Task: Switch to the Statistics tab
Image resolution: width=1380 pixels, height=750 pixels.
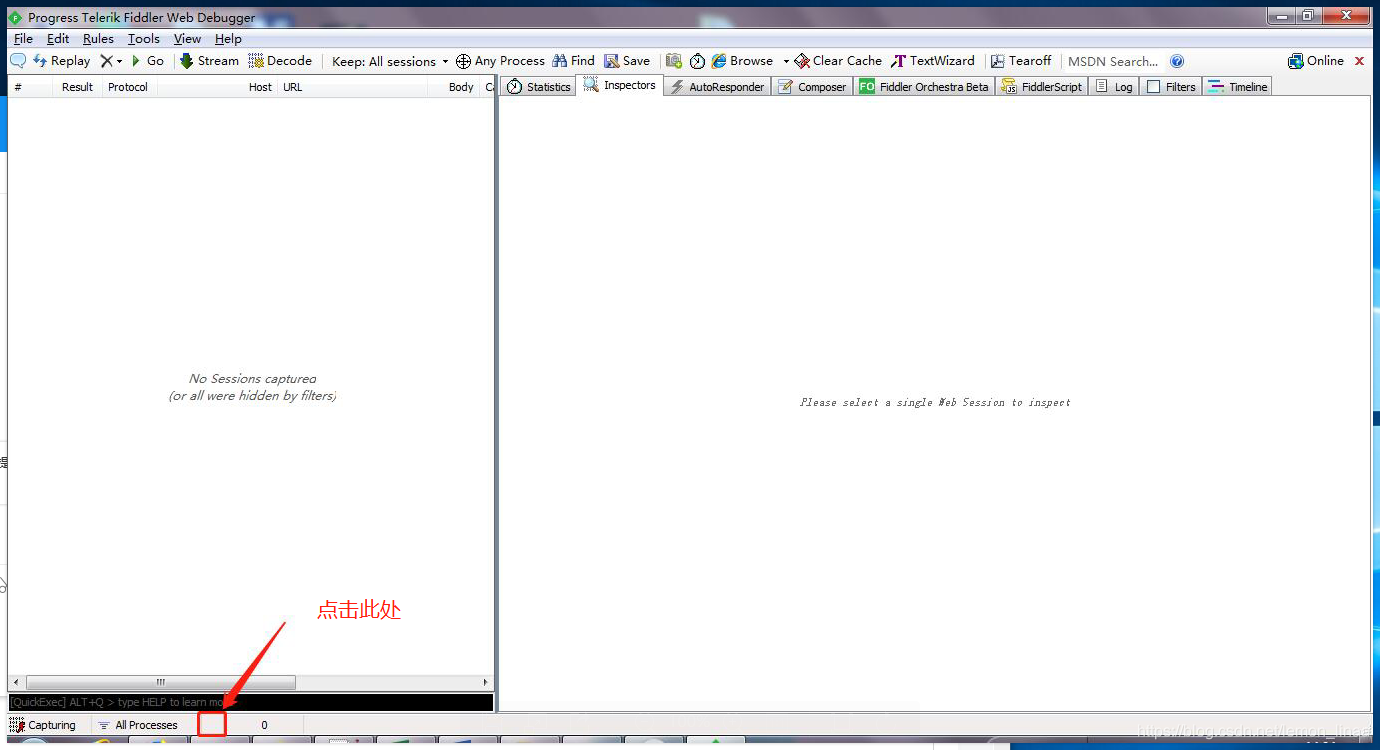Action: coord(538,87)
